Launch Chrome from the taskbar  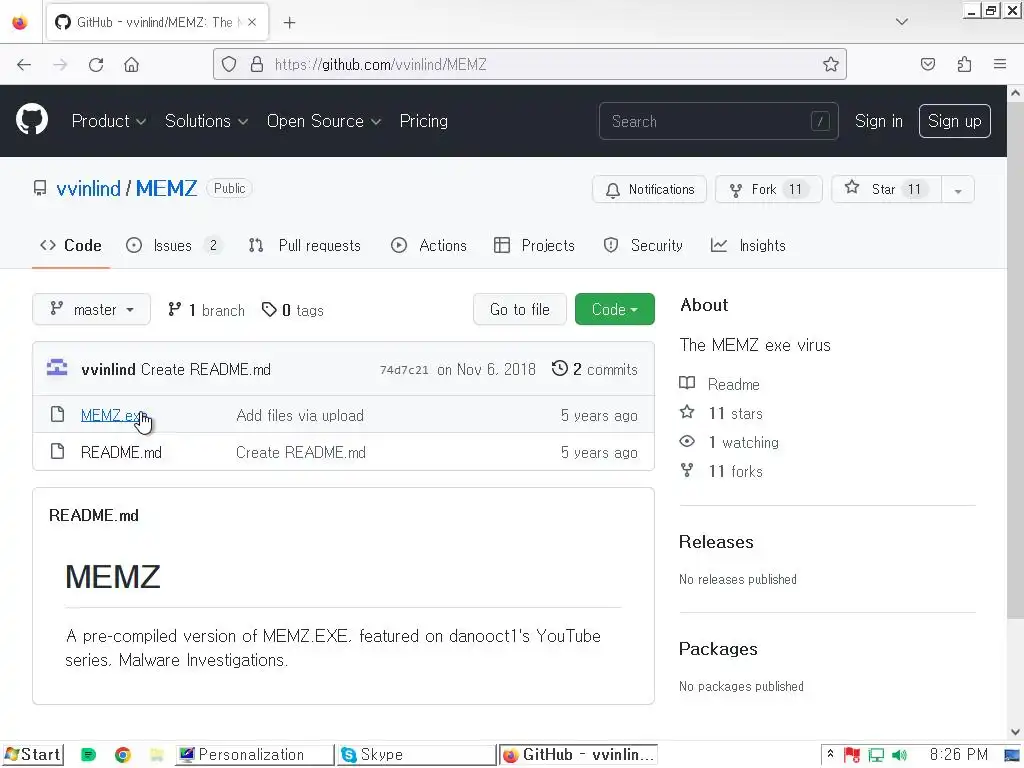tap(122, 756)
